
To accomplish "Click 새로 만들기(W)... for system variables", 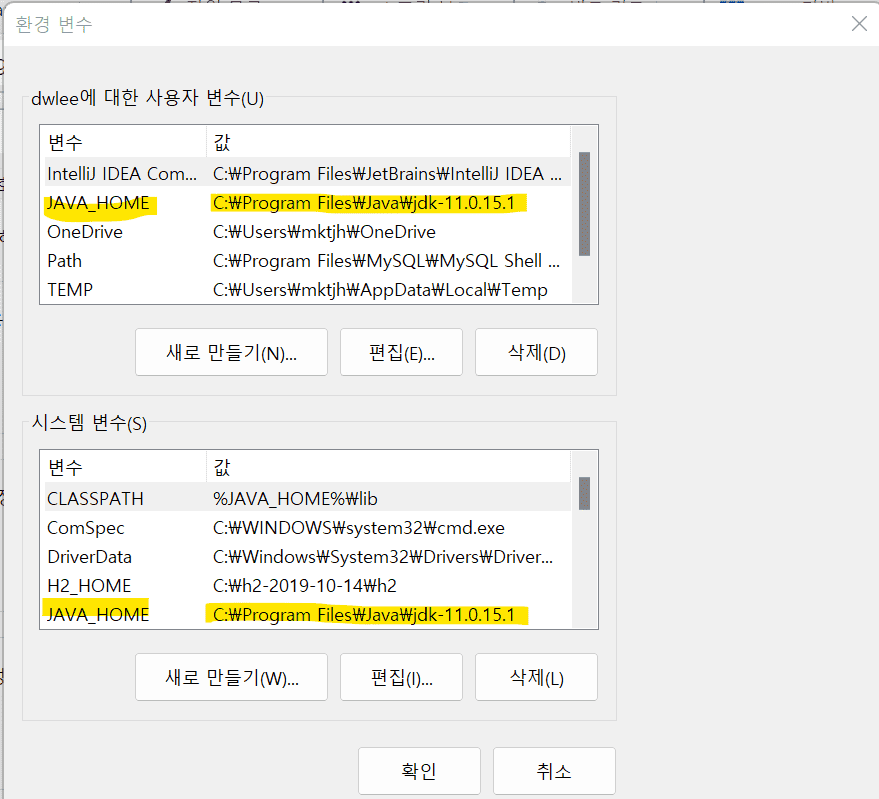I will pyautogui.click(x=231, y=677).
